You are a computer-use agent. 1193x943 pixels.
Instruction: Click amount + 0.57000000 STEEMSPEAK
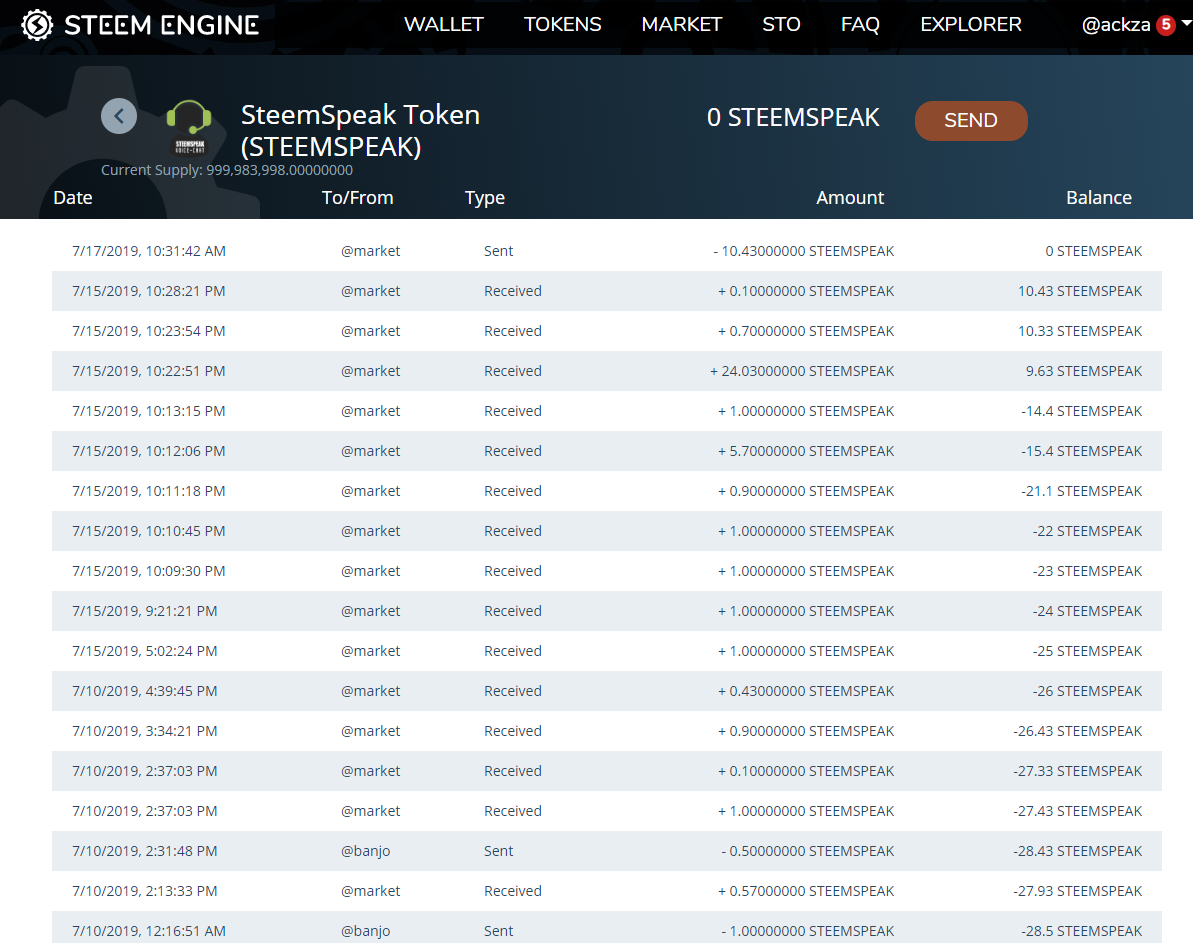(806, 890)
